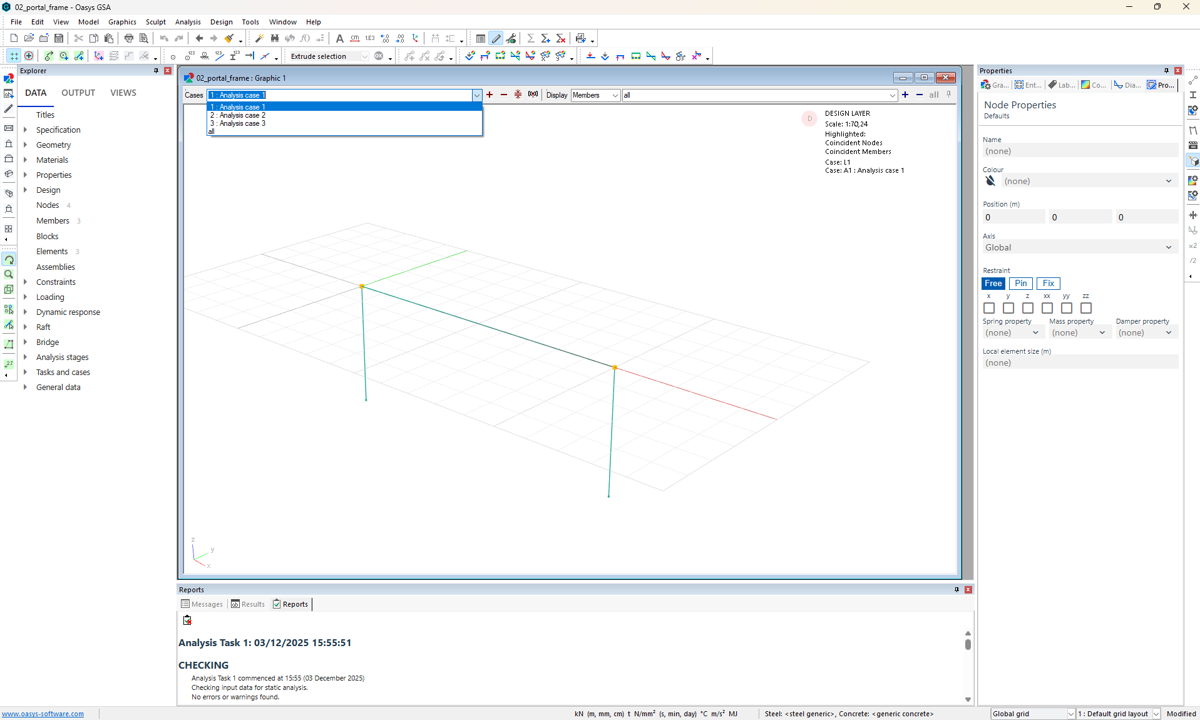Enable the zz restraint checkbox

[1086, 308]
